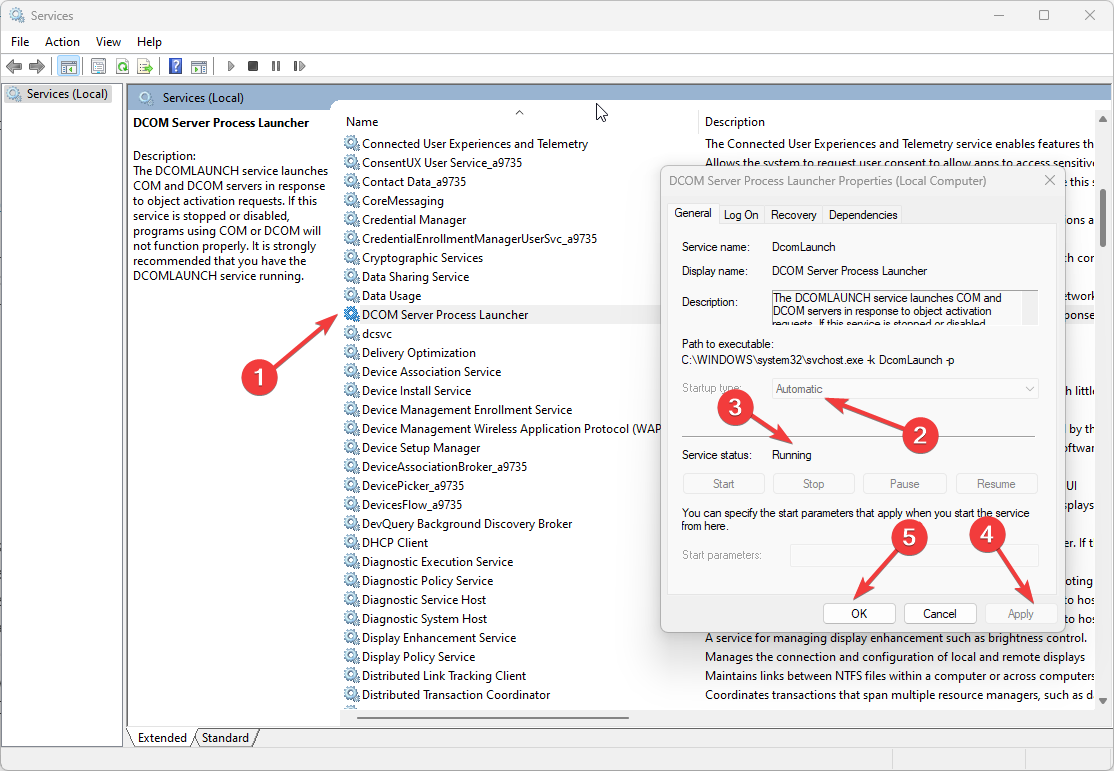The image size is (1114, 771).
Task: Click the gear icon beside Cryptographic Services
Action: (352, 257)
